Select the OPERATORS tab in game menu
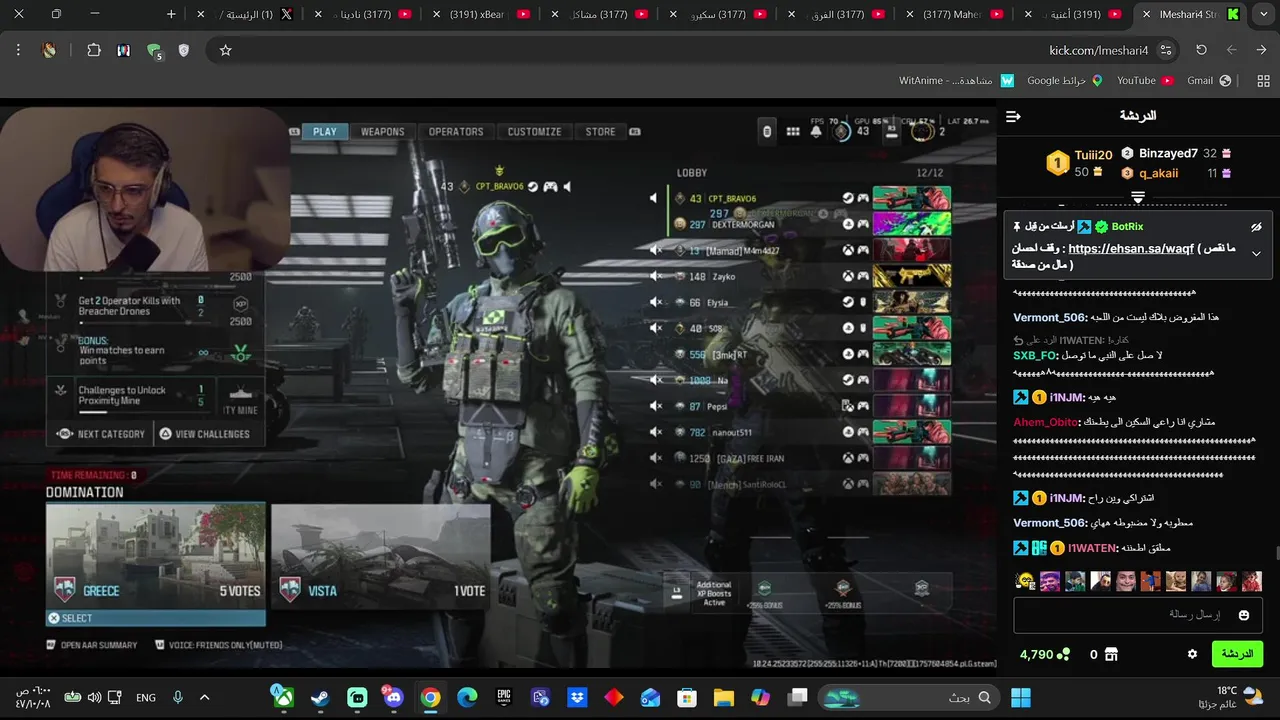The width and height of the screenshot is (1280, 720). [456, 131]
